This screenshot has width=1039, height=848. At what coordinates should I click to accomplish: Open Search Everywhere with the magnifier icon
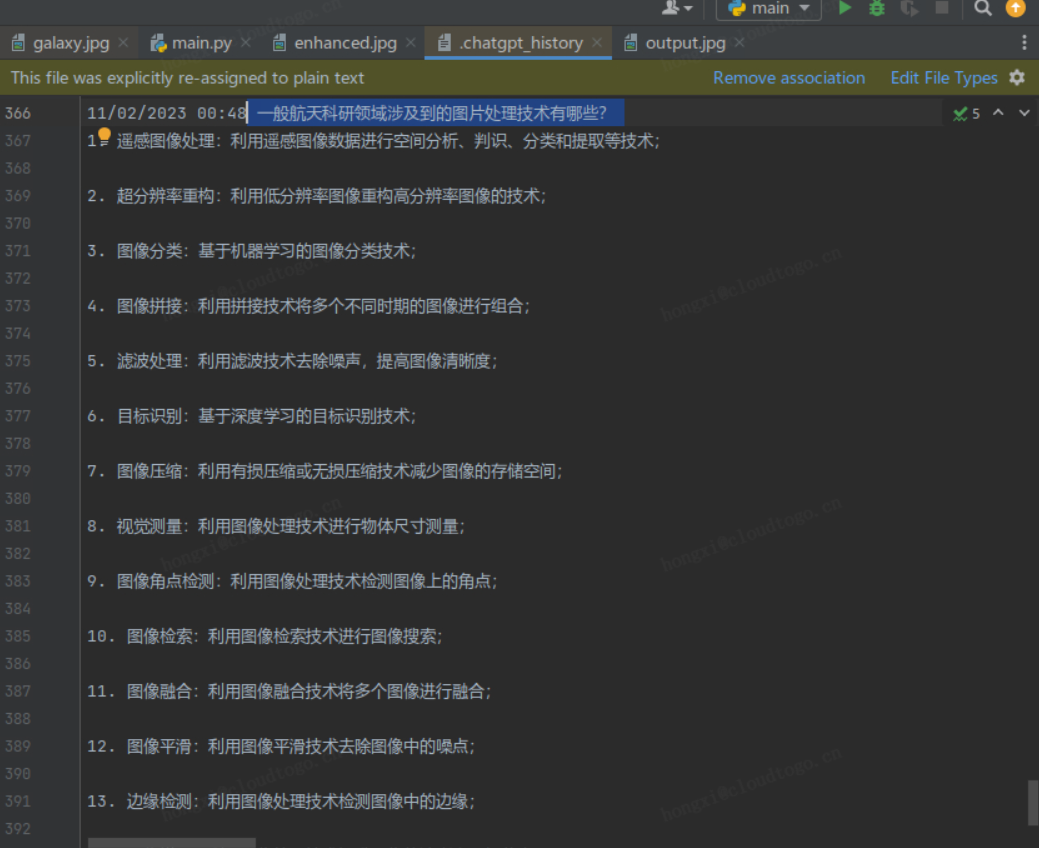(x=981, y=9)
